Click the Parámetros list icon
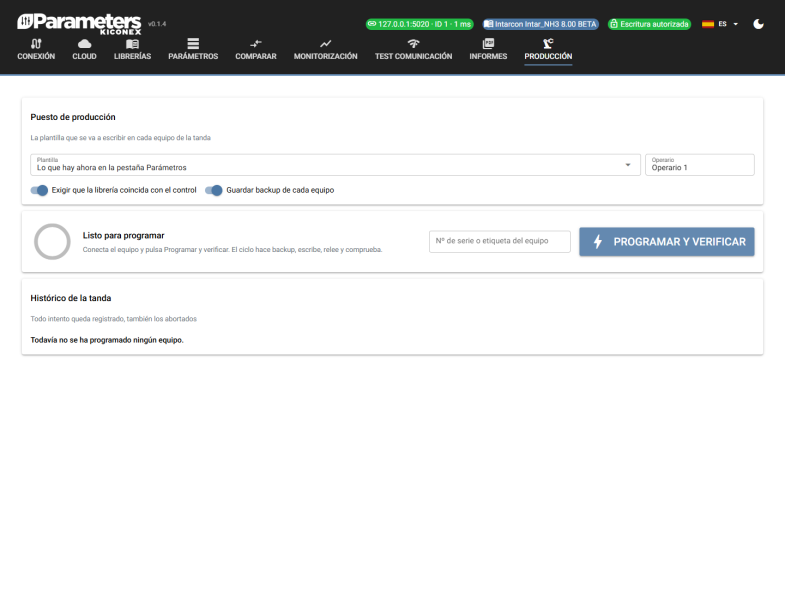Screen dimensions: 785x600 pos(193,44)
